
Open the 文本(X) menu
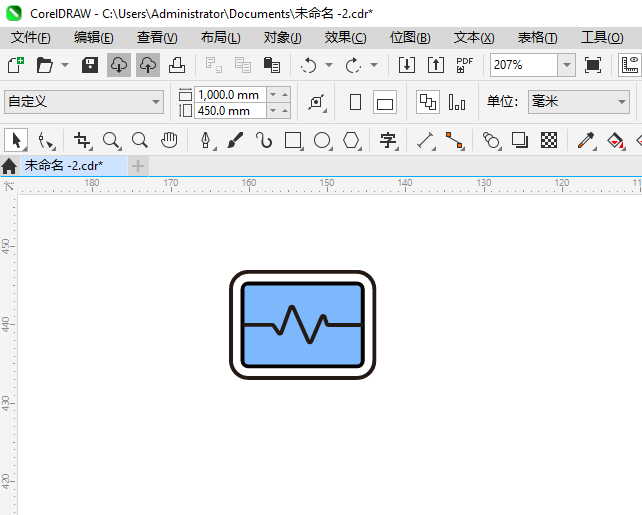474,38
